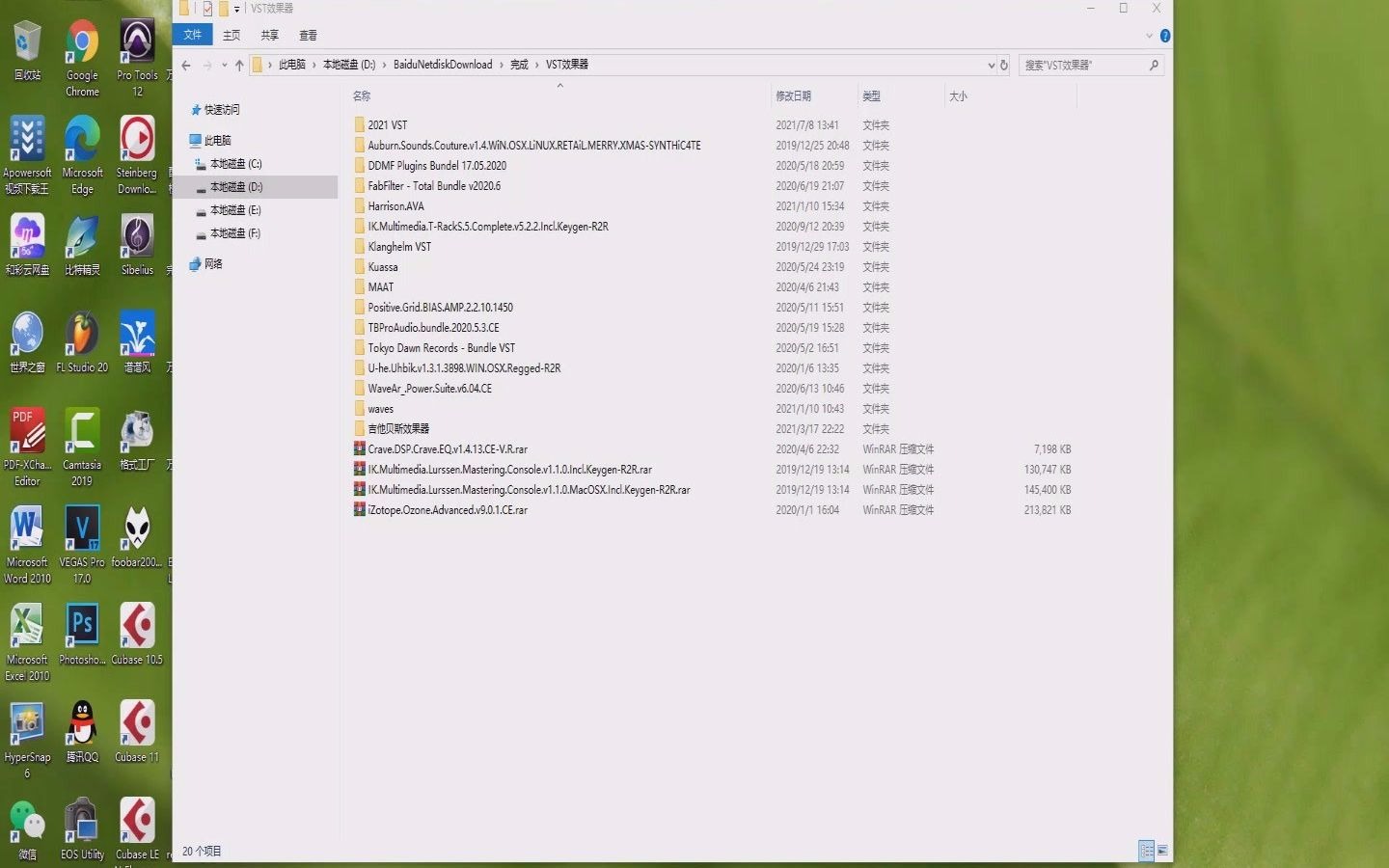This screenshot has width=1389, height=868.
Task: Click the refresh button beside address bar
Action: click(x=1004, y=65)
